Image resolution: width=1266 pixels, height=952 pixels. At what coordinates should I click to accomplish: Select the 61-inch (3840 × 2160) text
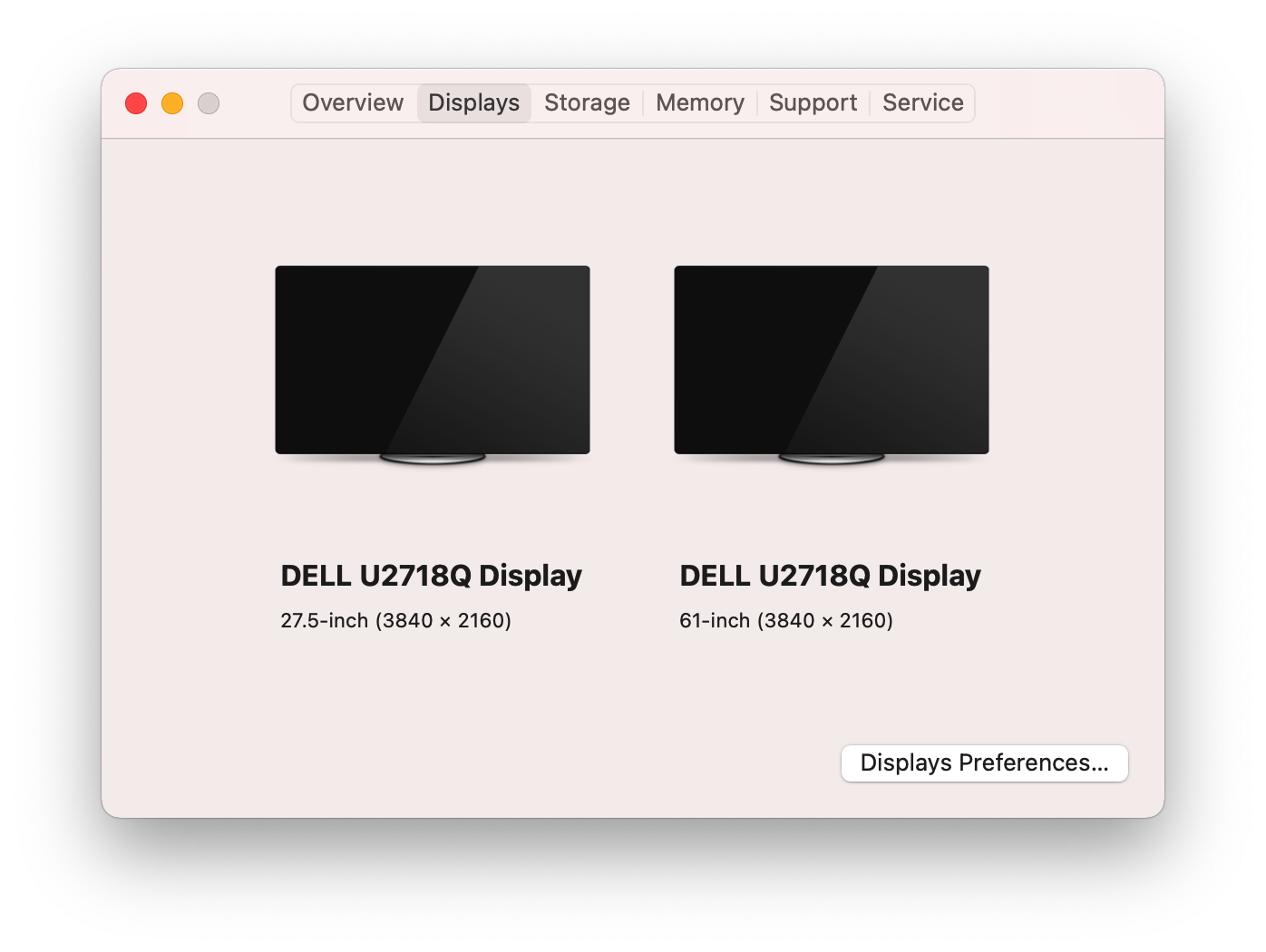click(786, 621)
